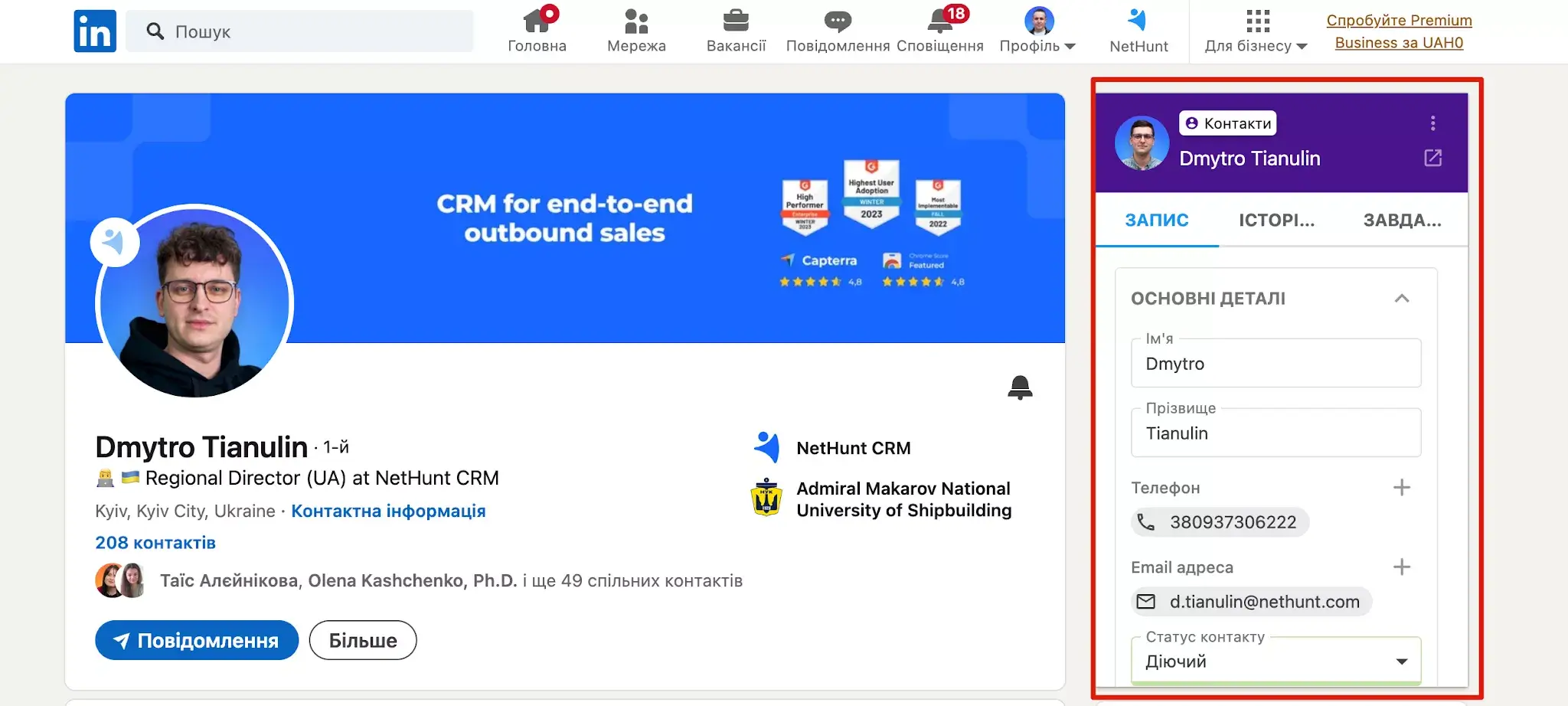
Task: Edit the Прізвище field Tianulin
Action: pyautogui.click(x=1276, y=433)
